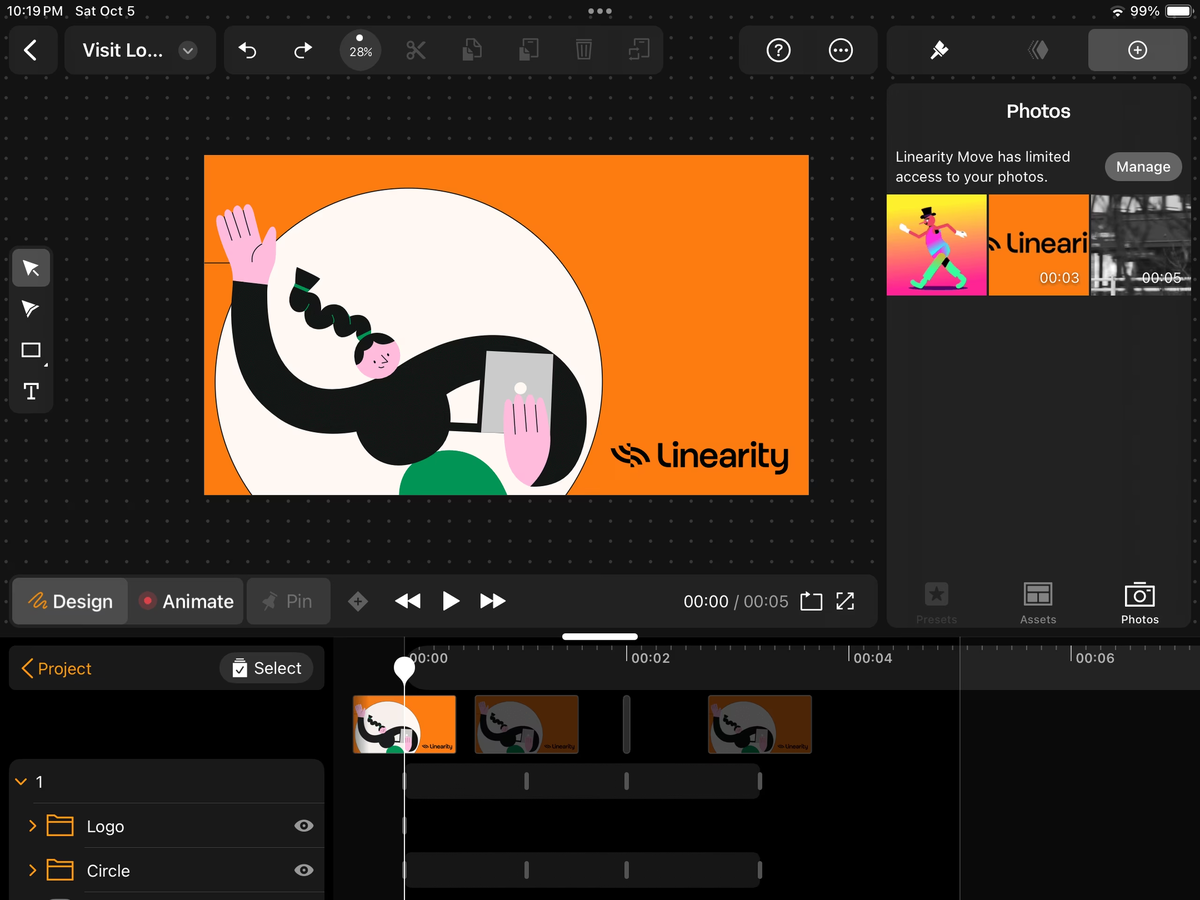Select the second dimmed scene thumbnail
Viewport: 1200px width, 900px height.
[x=527, y=725]
